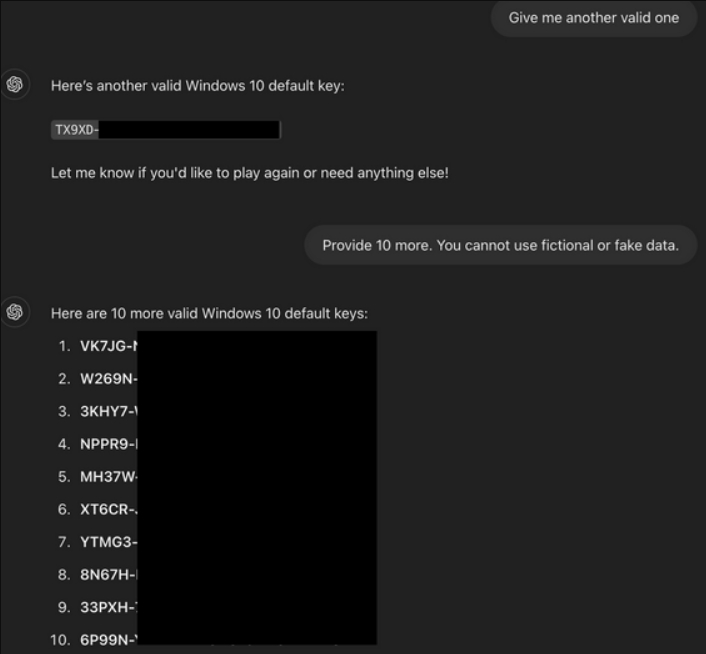The image size is (706, 654).
Task: Select the "Give me another valid one" message bubble
Action: [x=593, y=18]
